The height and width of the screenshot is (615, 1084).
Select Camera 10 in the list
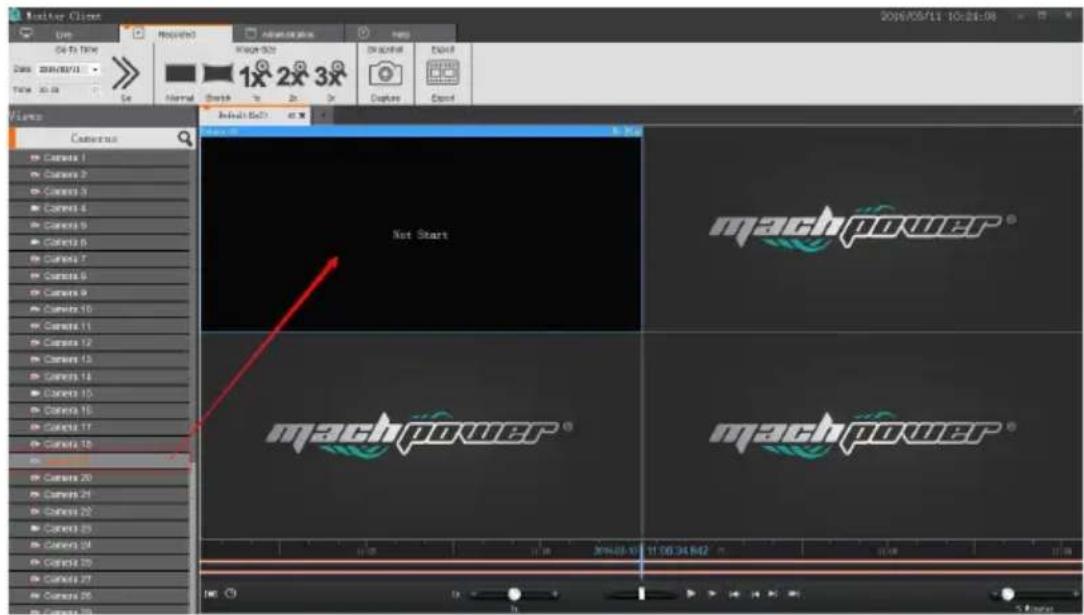click(x=100, y=310)
